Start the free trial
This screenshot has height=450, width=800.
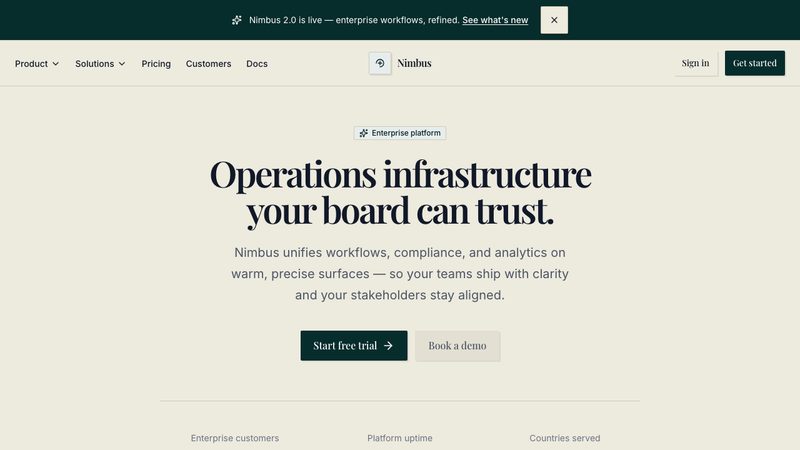pyautogui.click(x=354, y=345)
